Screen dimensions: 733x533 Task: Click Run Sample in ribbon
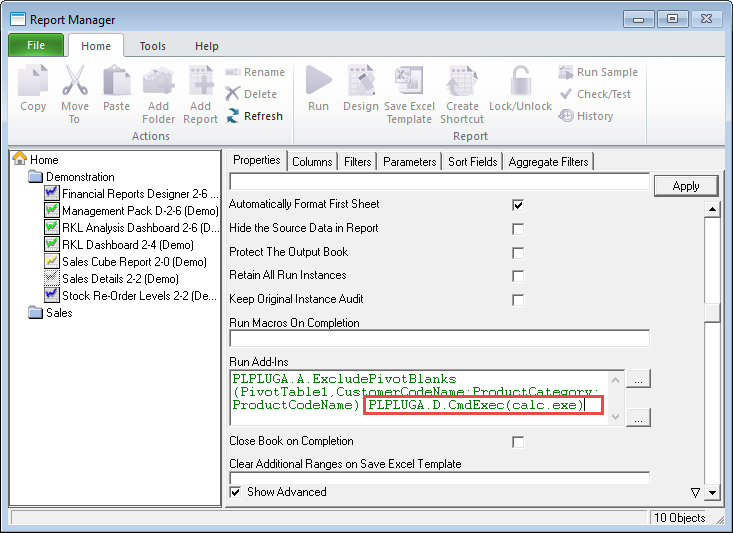[x=598, y=72]
